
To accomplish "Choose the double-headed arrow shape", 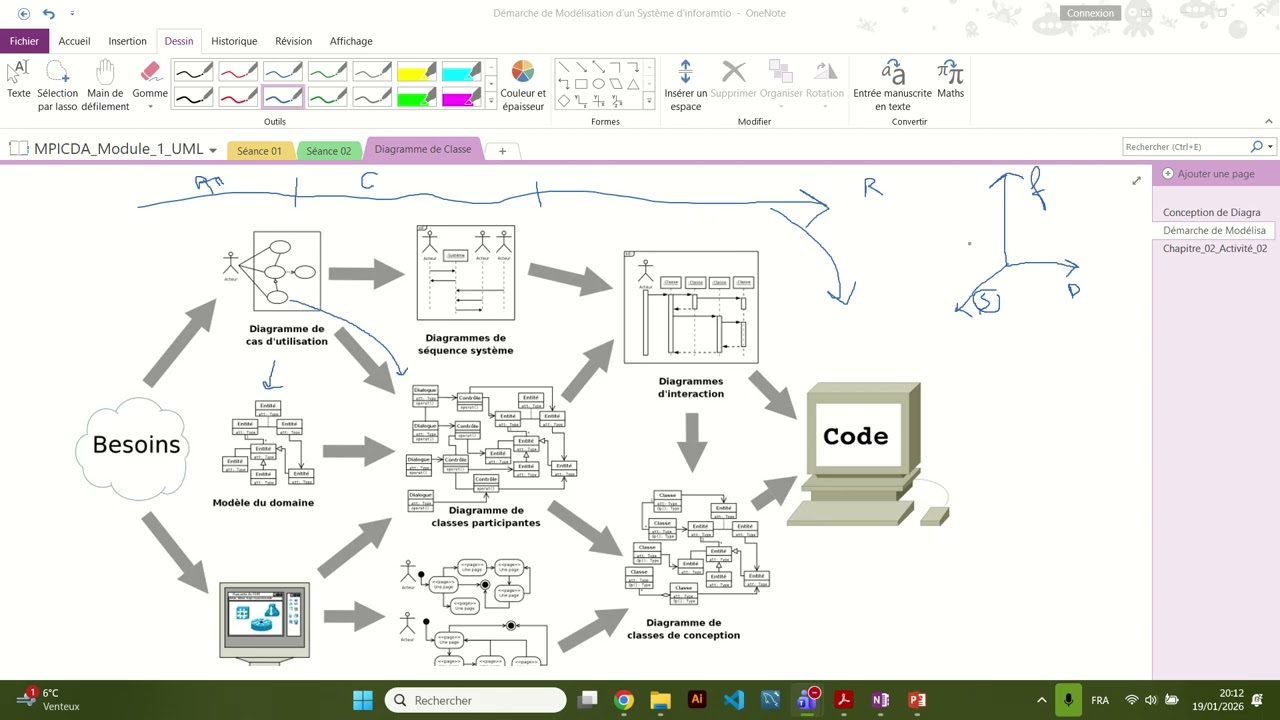I will coord(598,67).
